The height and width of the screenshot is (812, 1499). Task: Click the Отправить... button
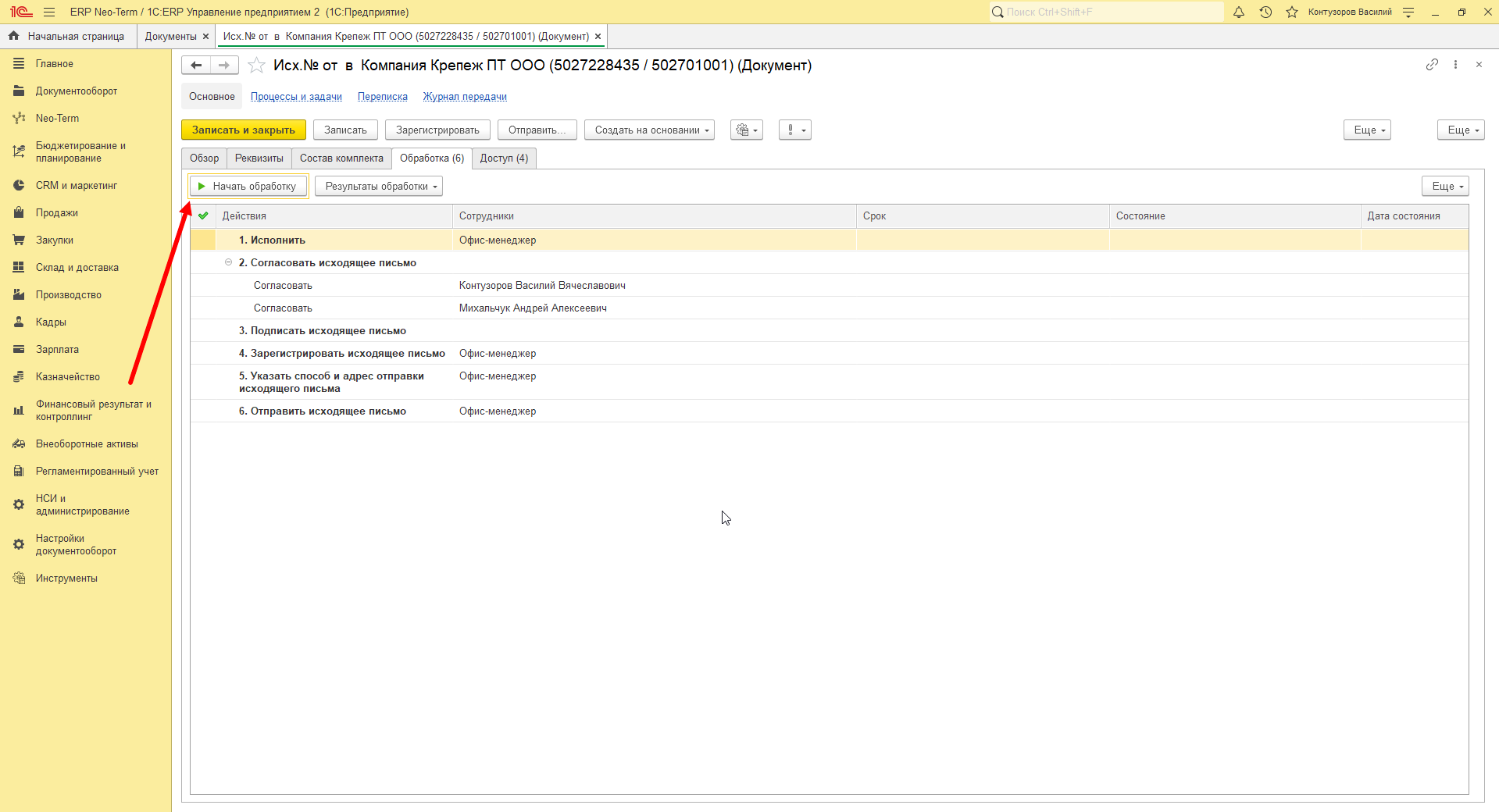(x=537, y=130)
